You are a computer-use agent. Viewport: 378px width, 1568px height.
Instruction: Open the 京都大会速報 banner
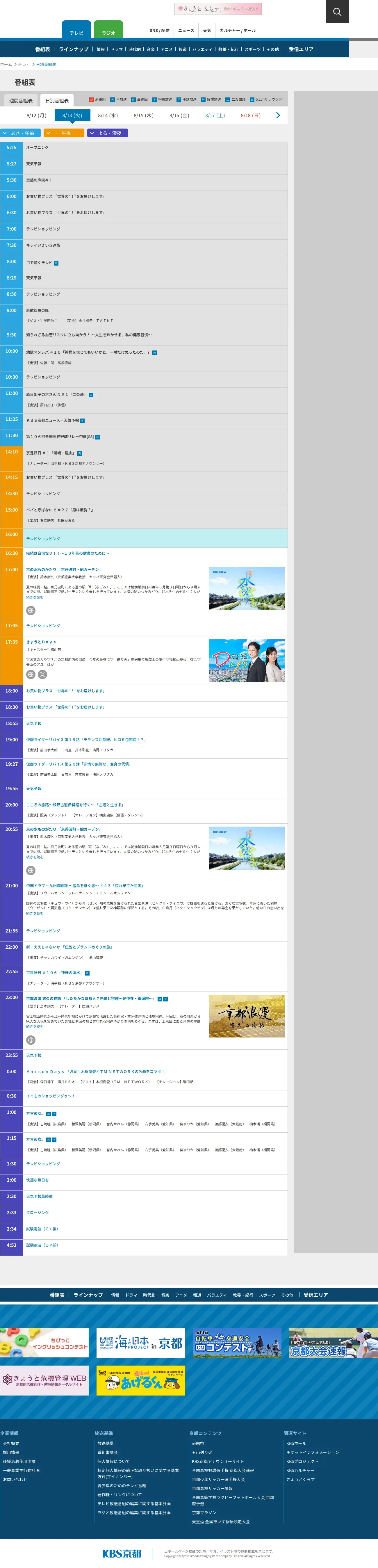tap(334, 1342)
